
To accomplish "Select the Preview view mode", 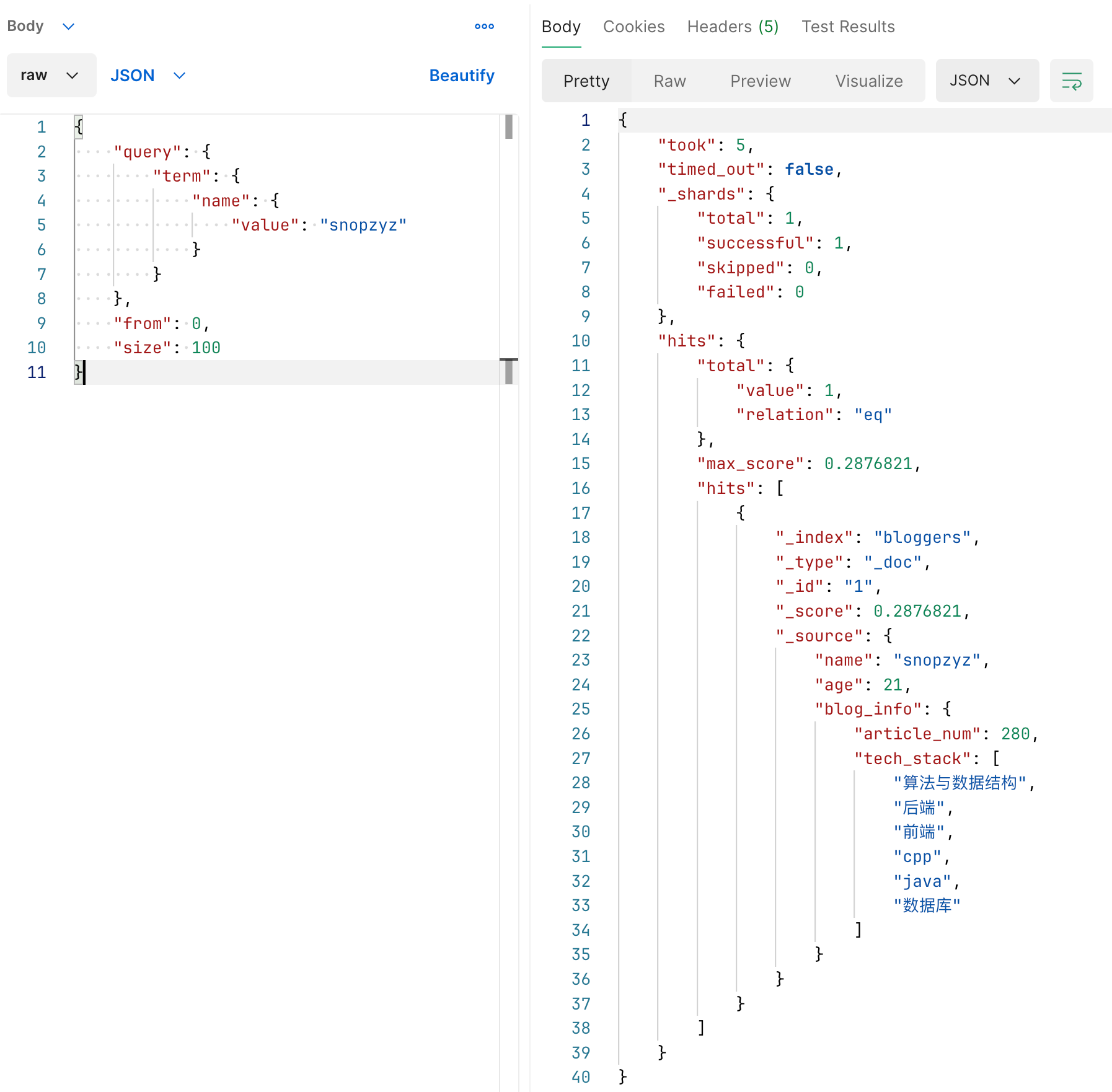I will coord(761,81).
